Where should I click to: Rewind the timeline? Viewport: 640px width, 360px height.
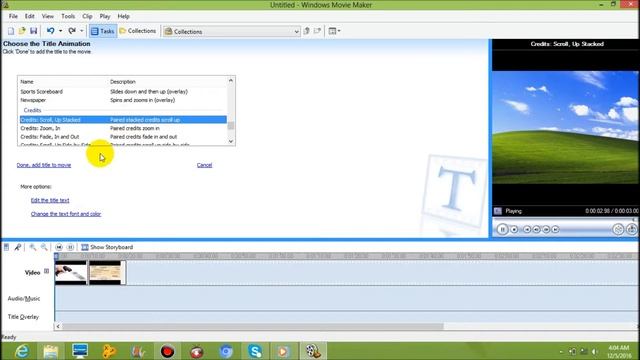59,247
